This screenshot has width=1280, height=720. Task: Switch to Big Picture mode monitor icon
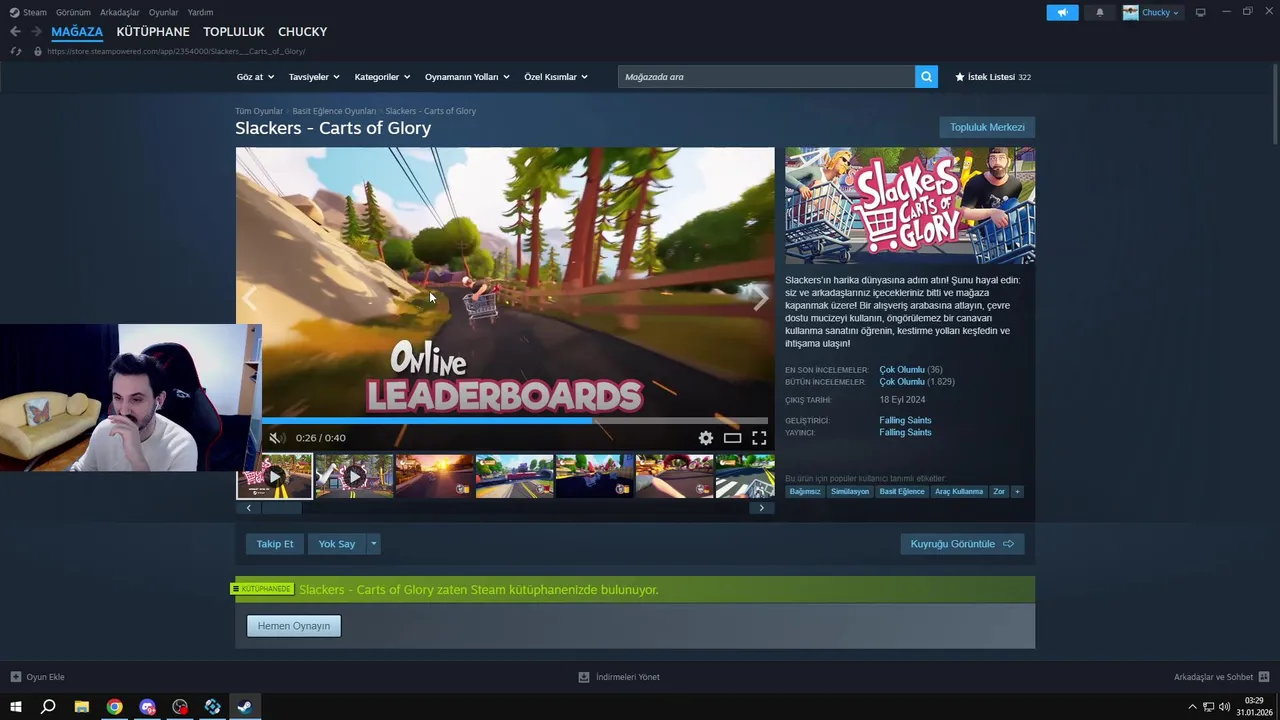1200,12
